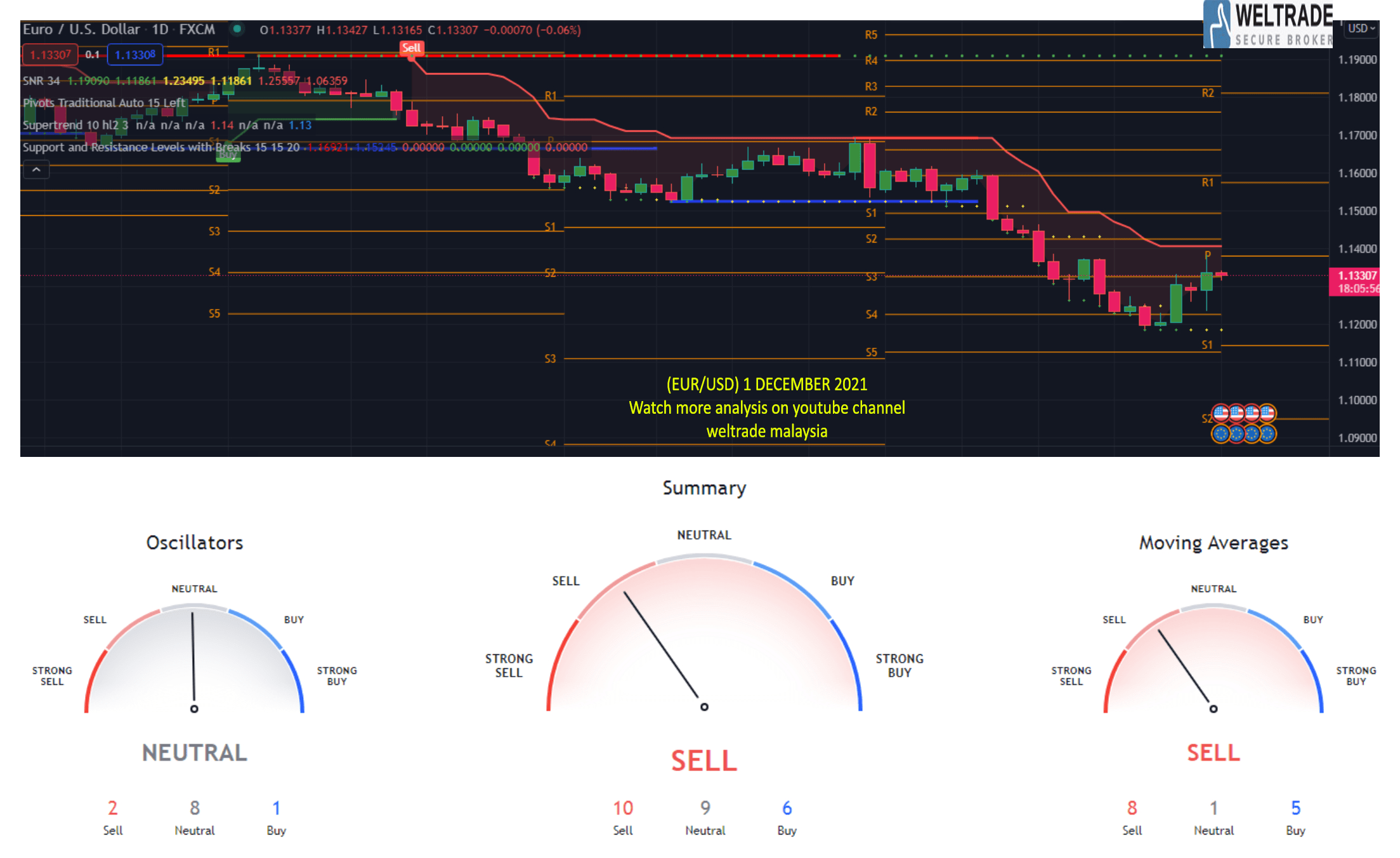Click the Summary Sell count 10

point(623,808)
